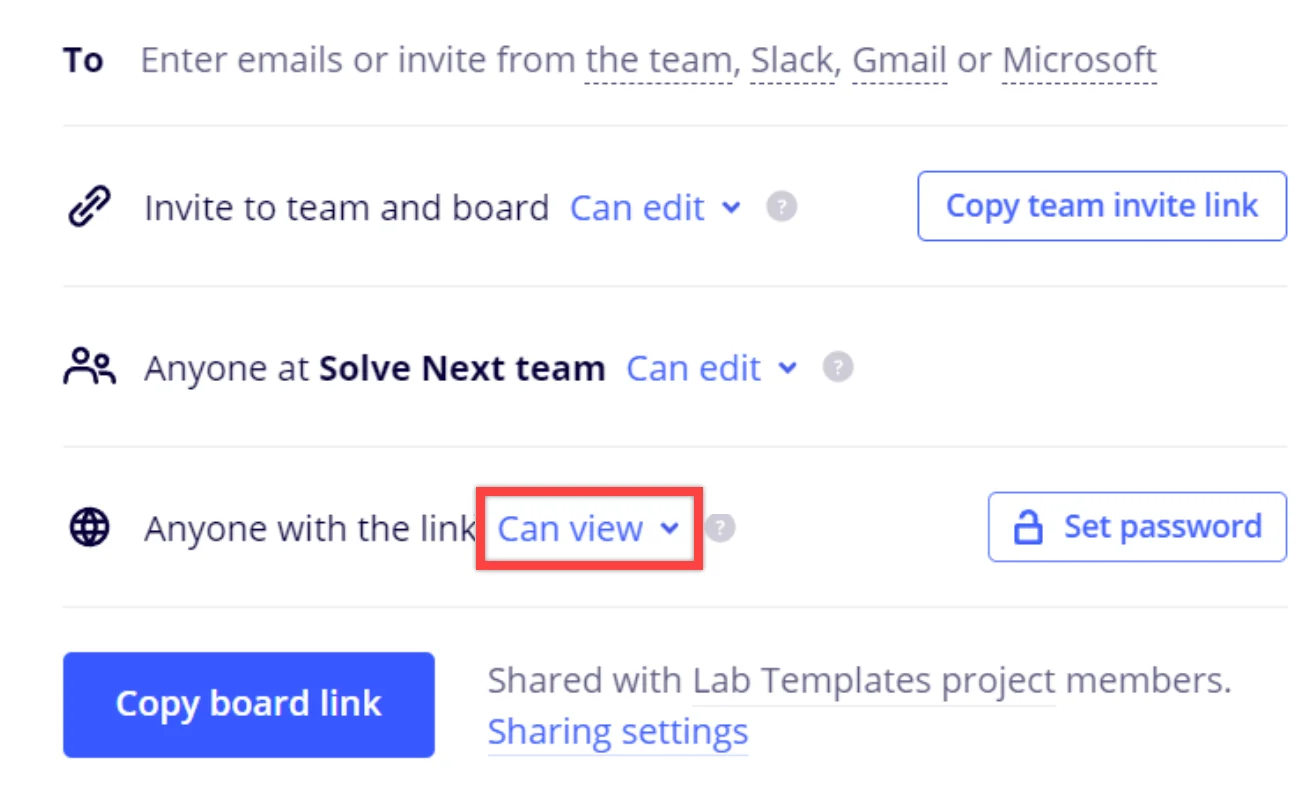Choose invite from Slack option
This screenshot has height=797, width=1296.
pos(793,60)
